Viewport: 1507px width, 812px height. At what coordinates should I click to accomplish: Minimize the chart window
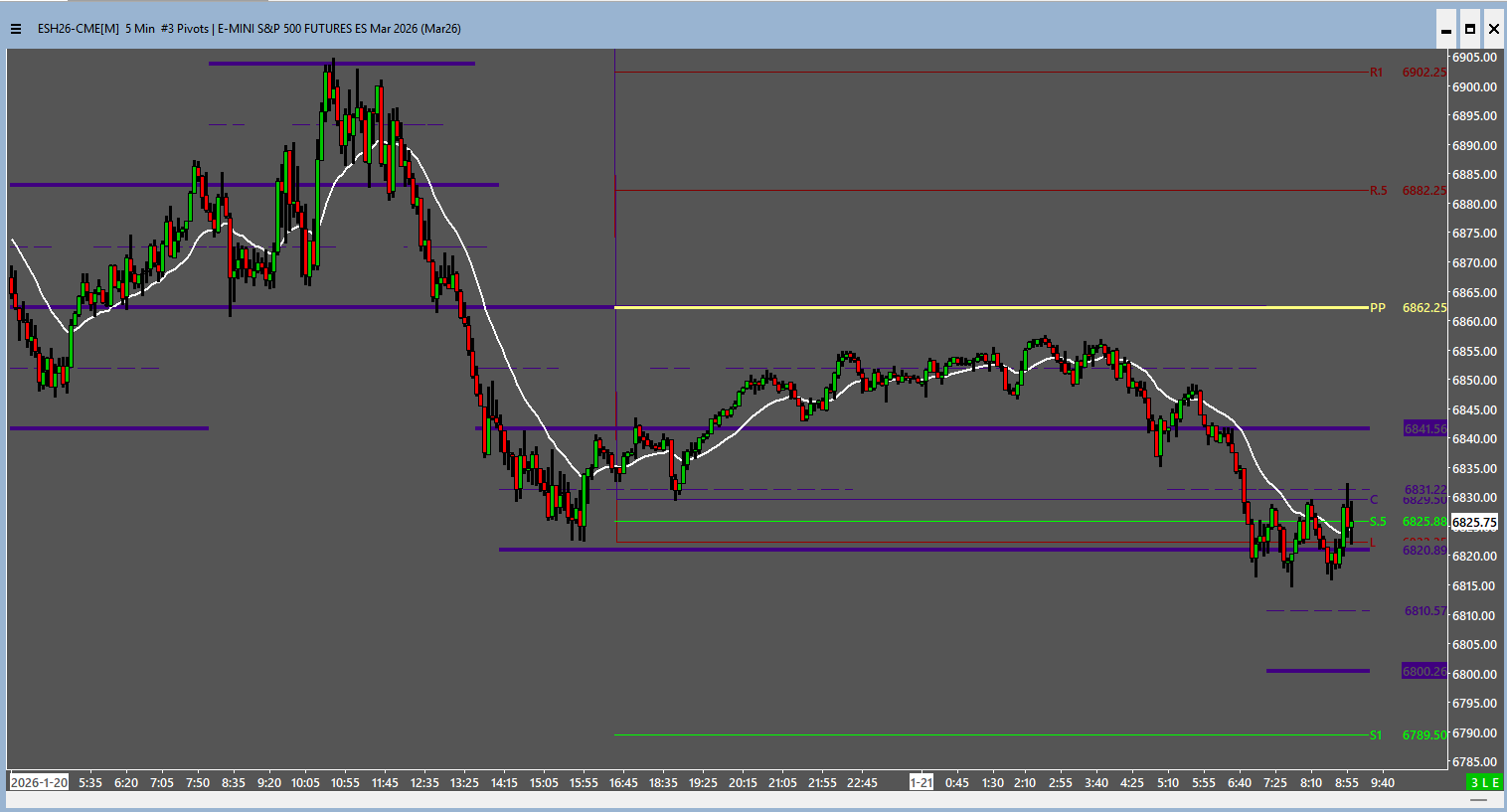[x=1446, y=29]
